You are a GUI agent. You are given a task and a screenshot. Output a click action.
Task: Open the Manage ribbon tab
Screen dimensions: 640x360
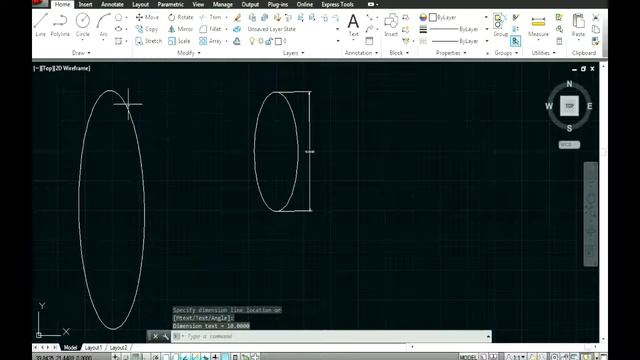(222, 4)
